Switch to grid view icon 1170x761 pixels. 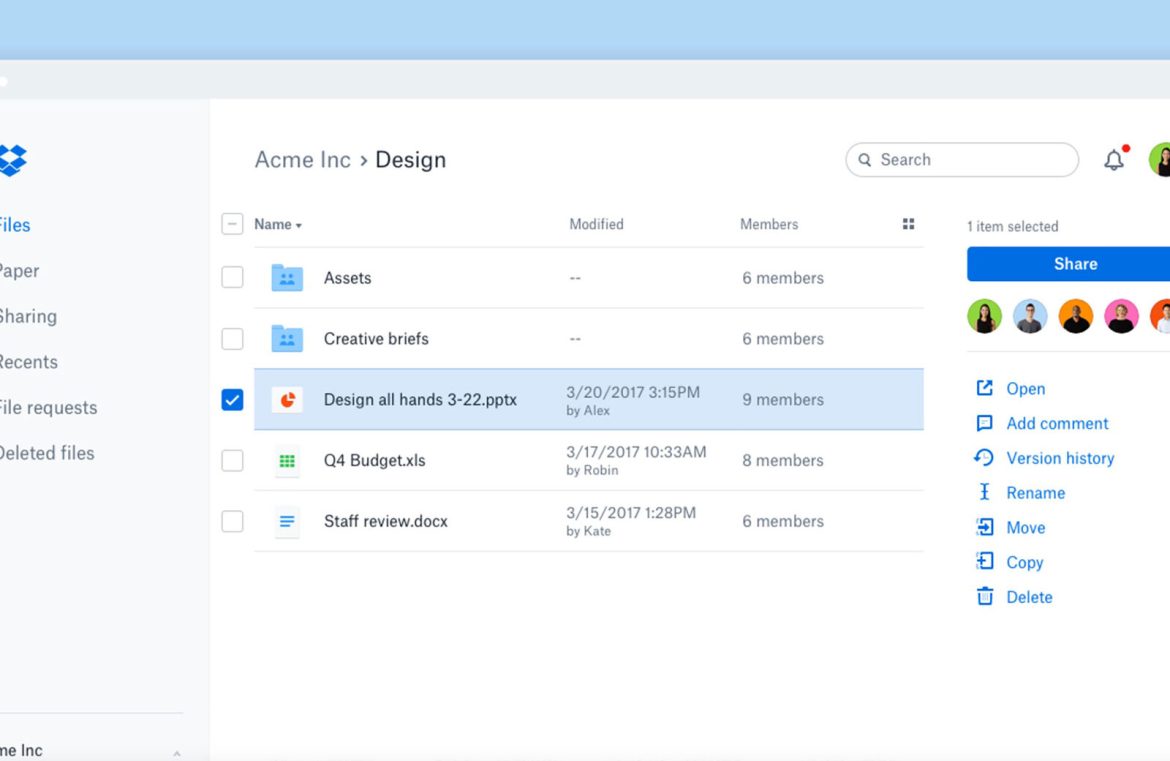coord(908,225)
